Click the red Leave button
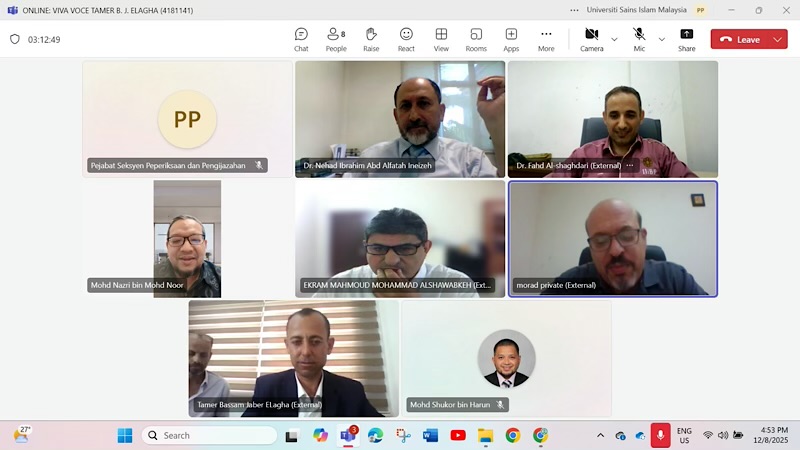The height and width of the screenshot is (450, 800). 740,39
